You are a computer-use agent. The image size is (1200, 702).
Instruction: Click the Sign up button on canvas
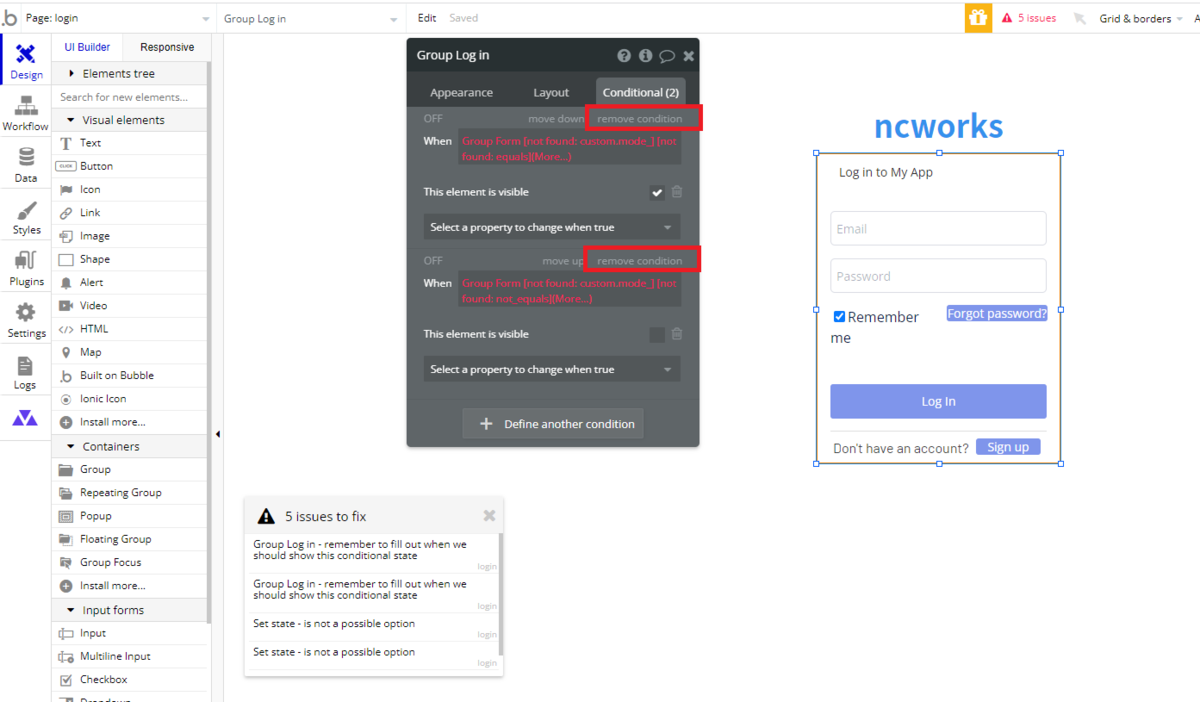pyautogui.click(x=1008, y=447)
